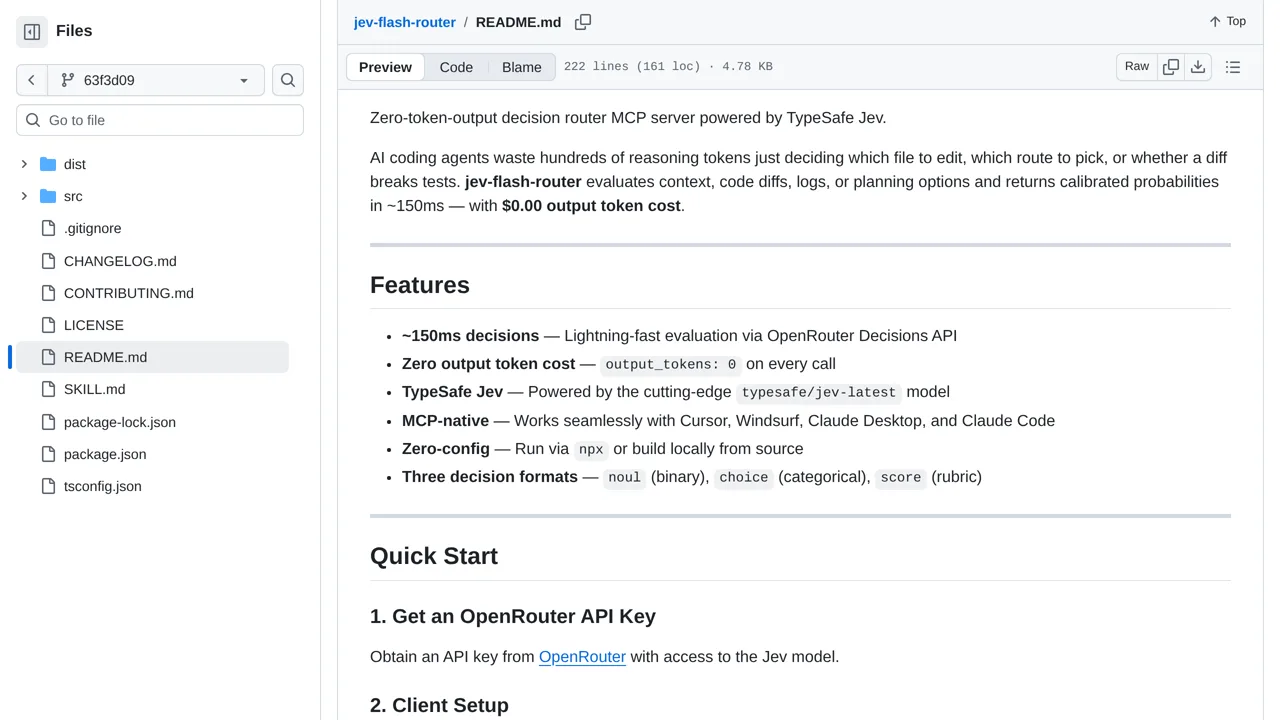Jump to Top of the page
1280x720 pixels.
[1227, 21]
